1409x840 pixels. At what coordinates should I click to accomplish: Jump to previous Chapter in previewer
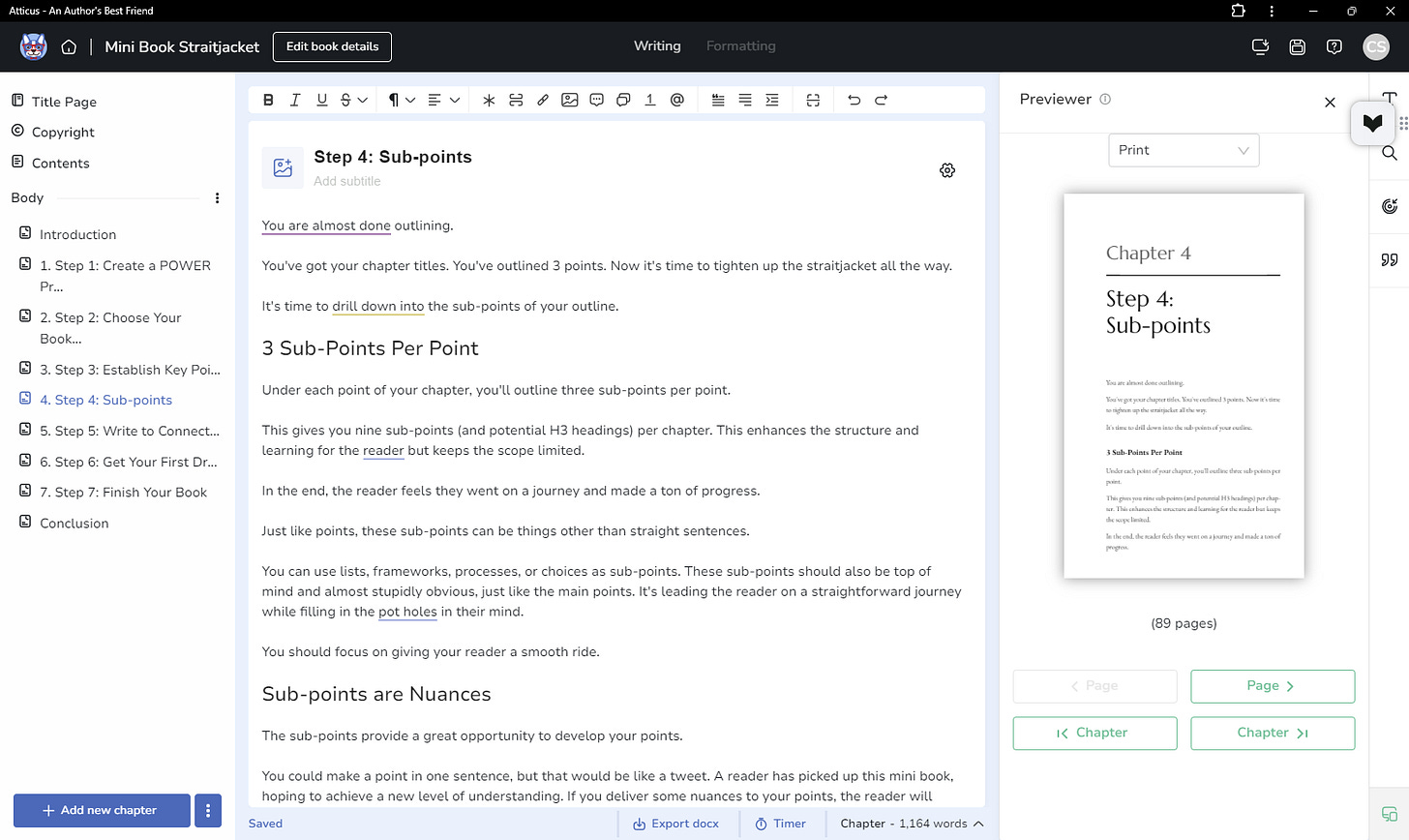1094,733
